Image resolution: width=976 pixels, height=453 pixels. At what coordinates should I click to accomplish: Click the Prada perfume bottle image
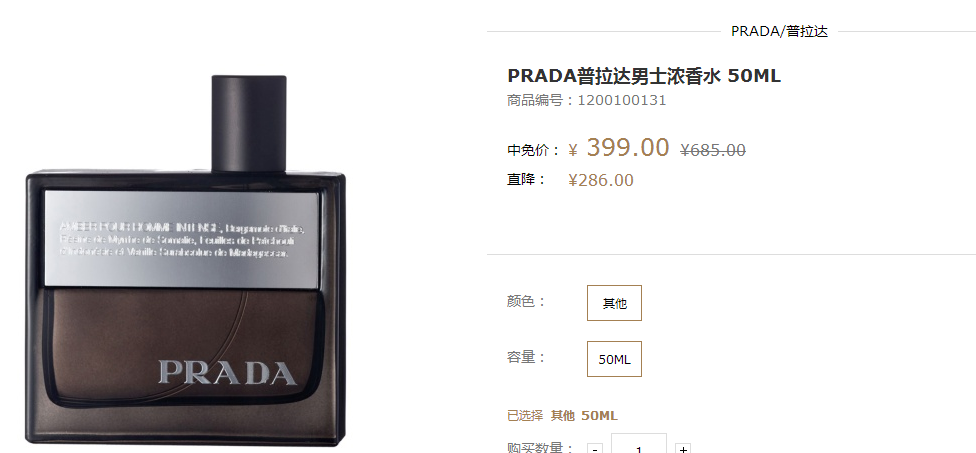(185, 260)
